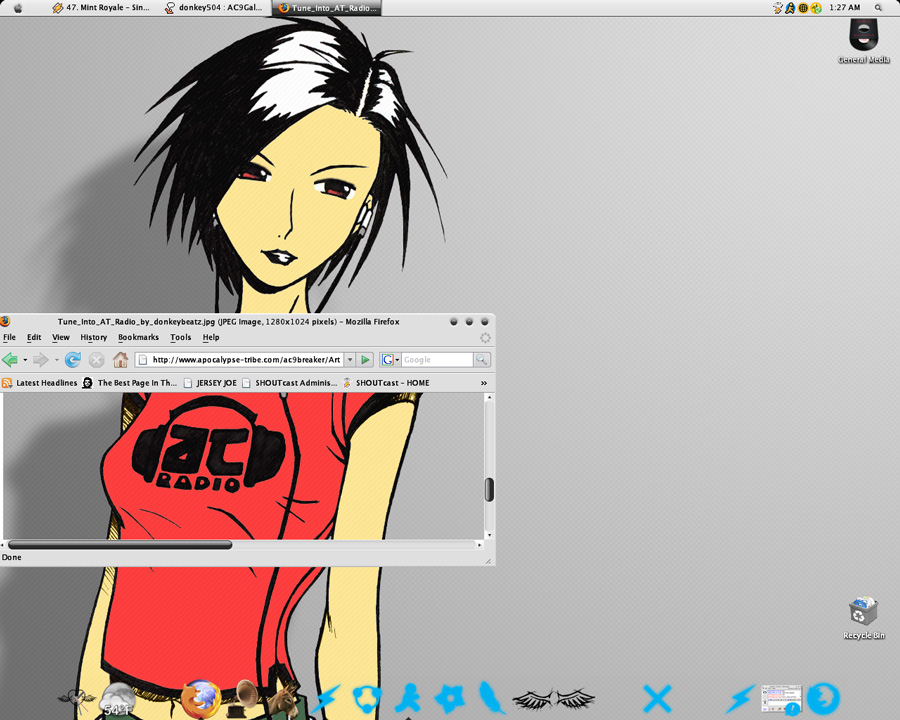This screenshot has height=720, width=900.
Task: Click into the URL address field
Action: pyautogui.click(x=239, y=360)
